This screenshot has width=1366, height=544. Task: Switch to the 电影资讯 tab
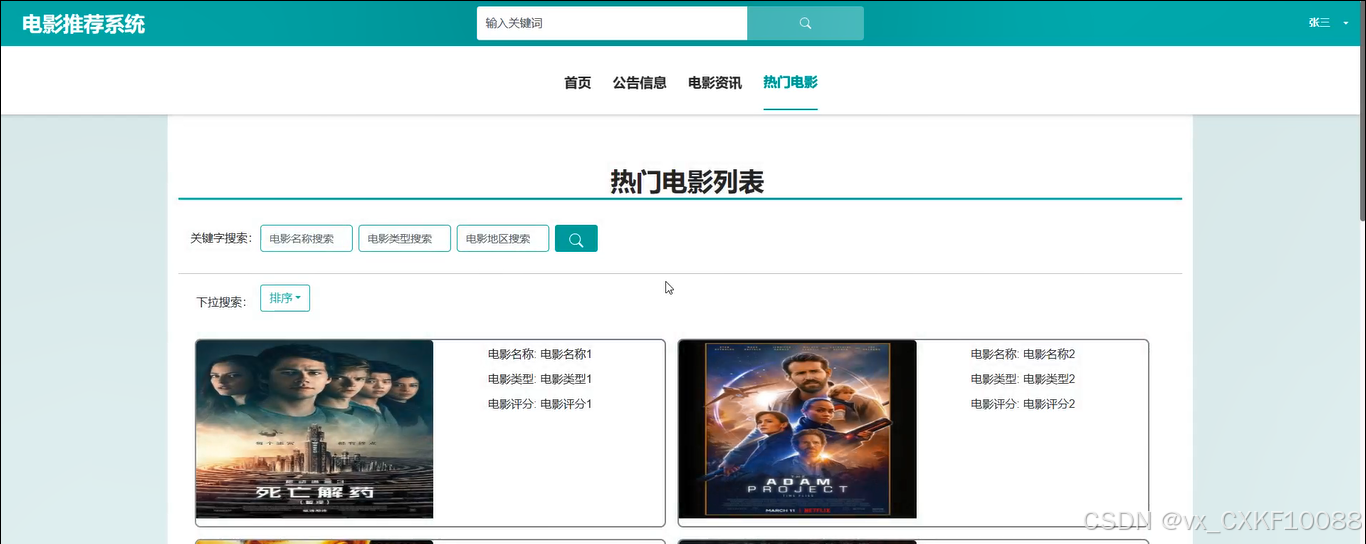[x=715, y=83]
